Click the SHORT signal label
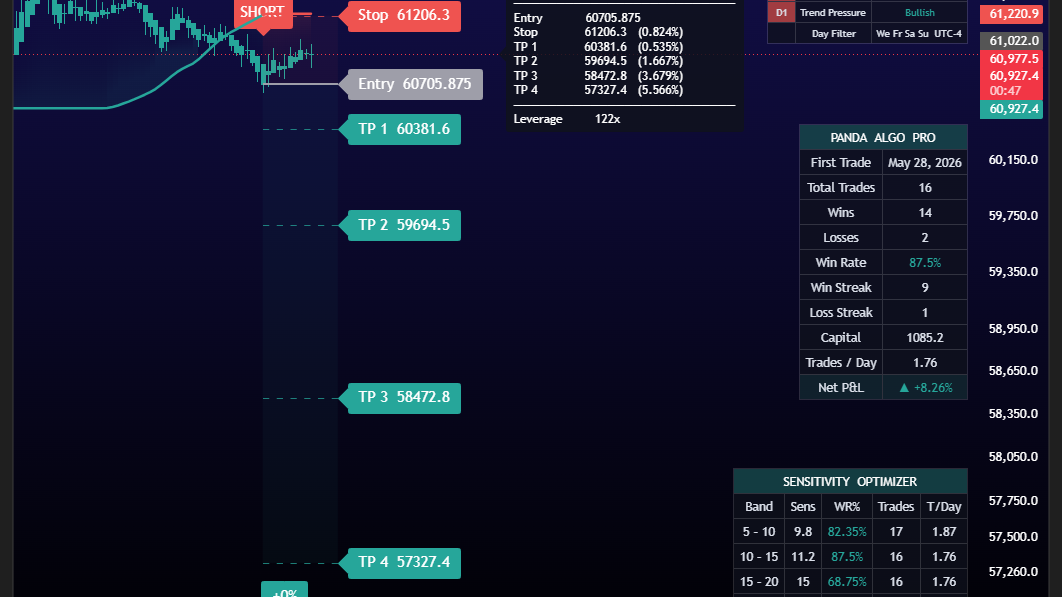The image size is (1062, 597). tap(263, 13)
